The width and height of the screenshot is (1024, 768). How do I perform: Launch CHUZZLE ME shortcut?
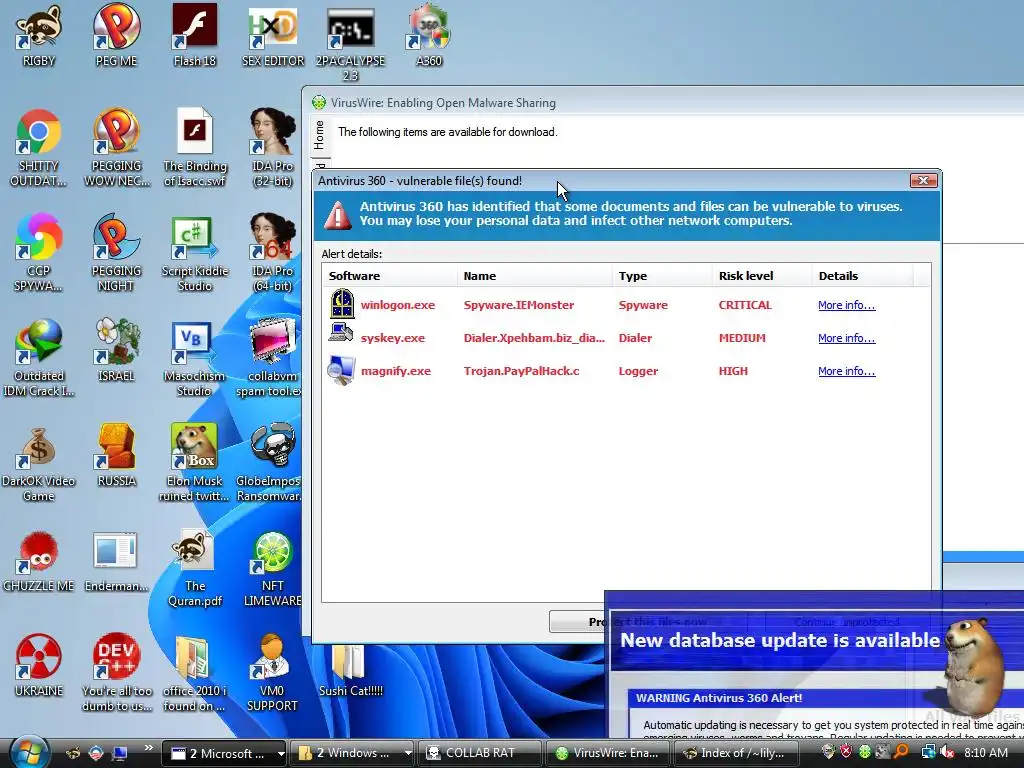[x=39, y=560]
